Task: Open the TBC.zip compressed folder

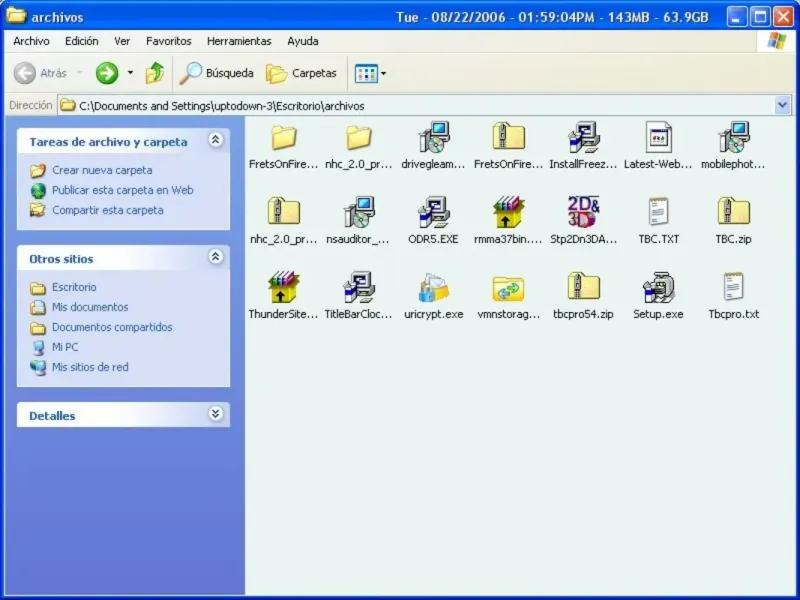Action: (733, 213)
